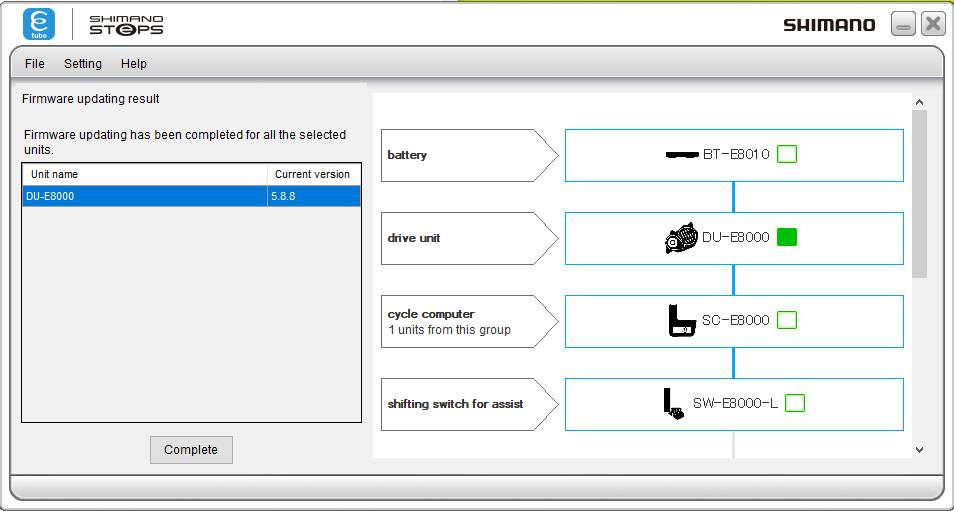
Task: Click the 'Firmware updating result' heading
Action: (91, 99)
